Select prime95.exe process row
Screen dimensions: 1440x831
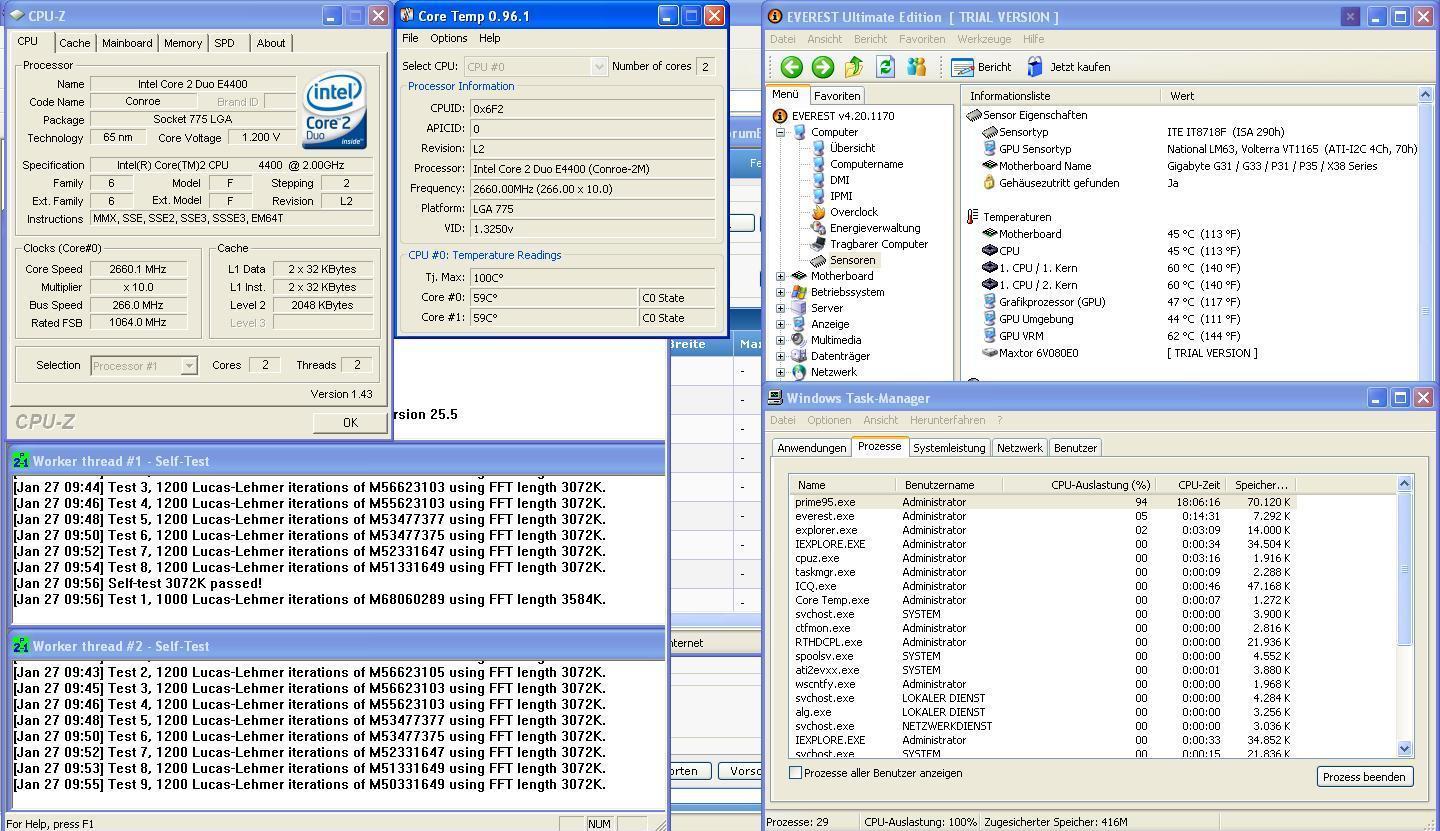[1092, 502]
